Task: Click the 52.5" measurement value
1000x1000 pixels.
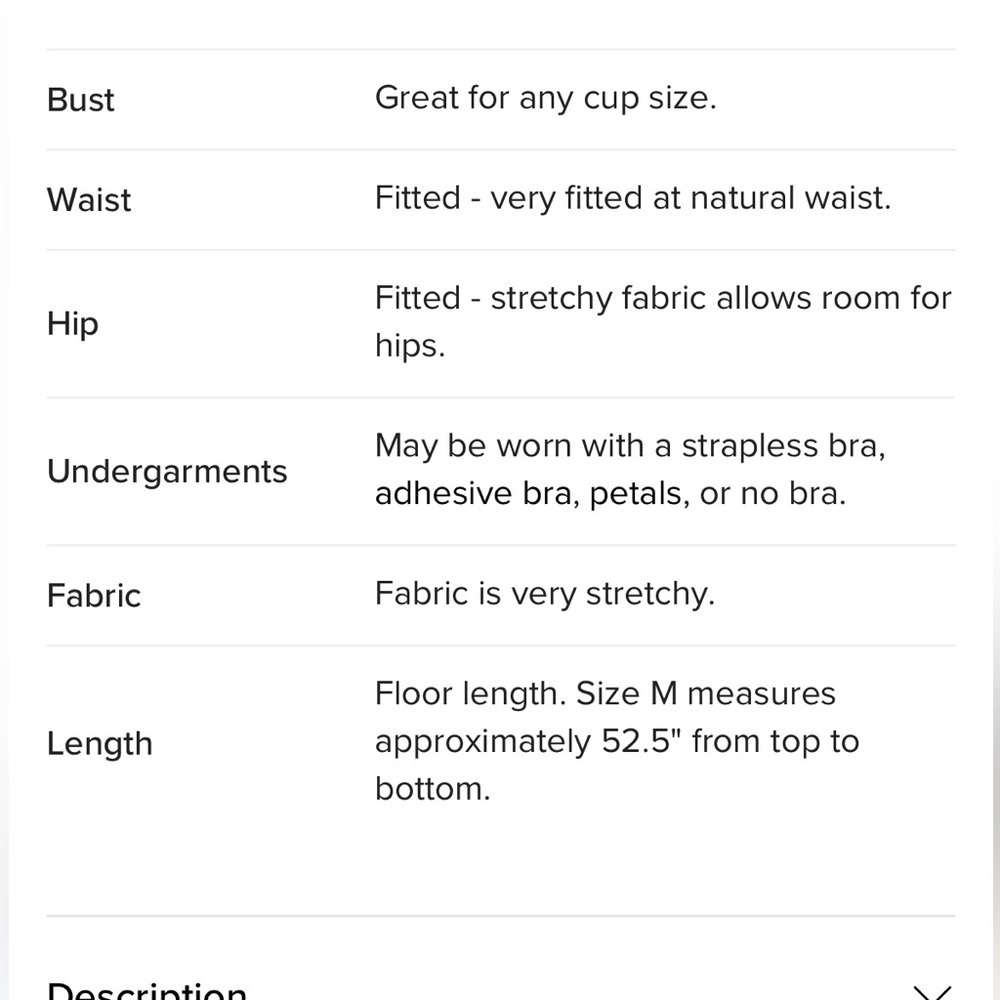Action: pos(642,741)
